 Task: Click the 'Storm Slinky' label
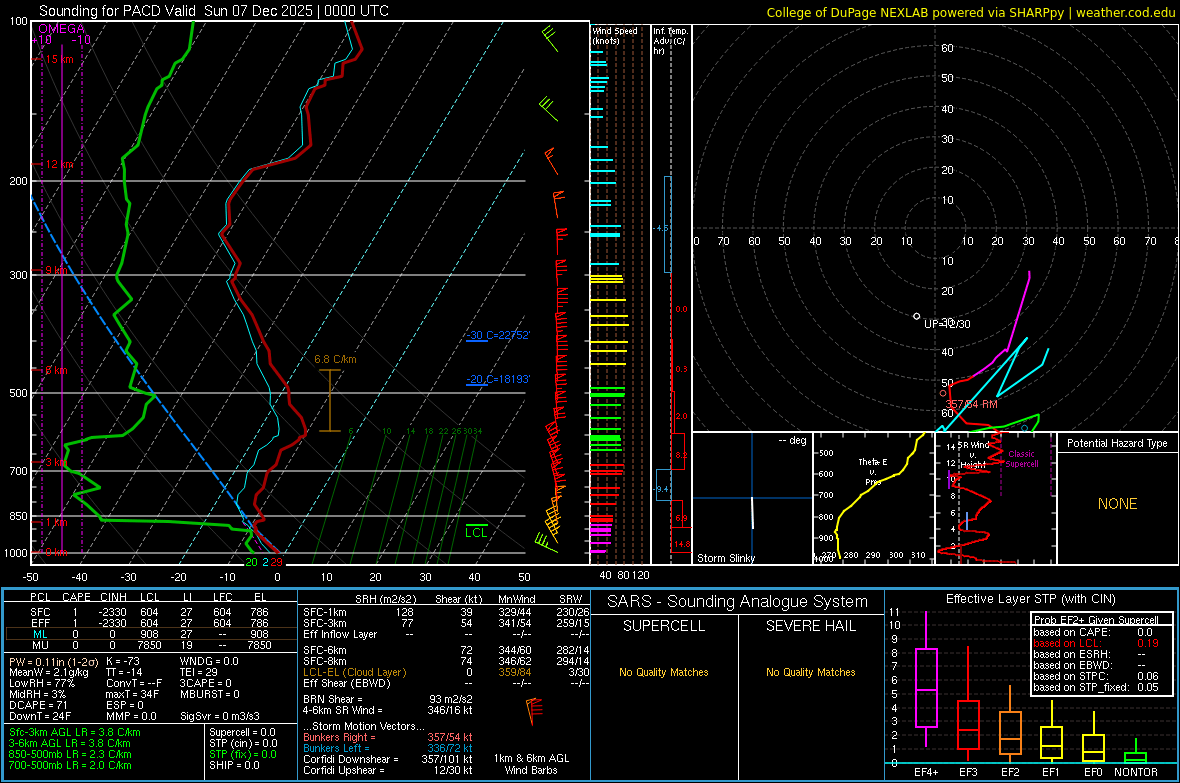[x=725, y=558]
